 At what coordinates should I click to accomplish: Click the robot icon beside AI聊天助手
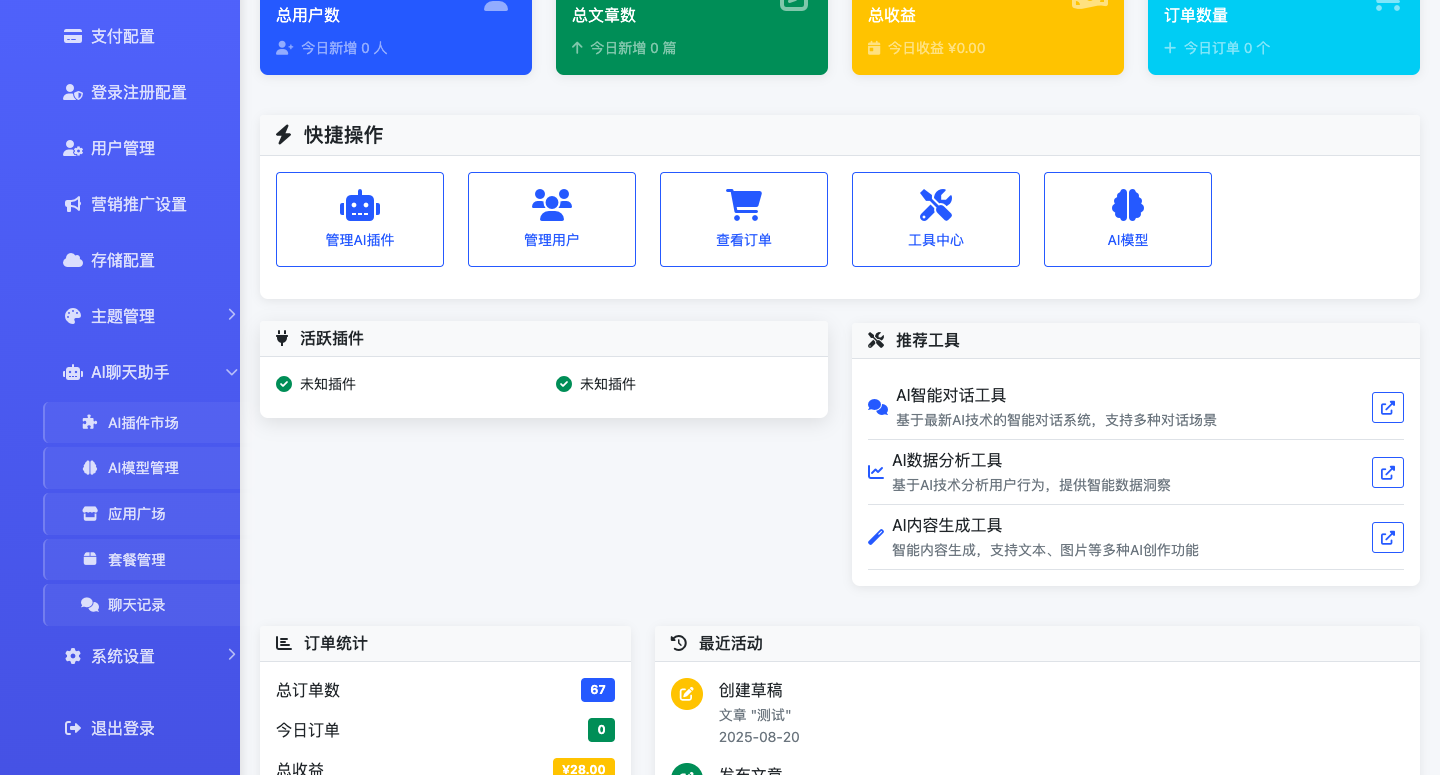[73, 372]
